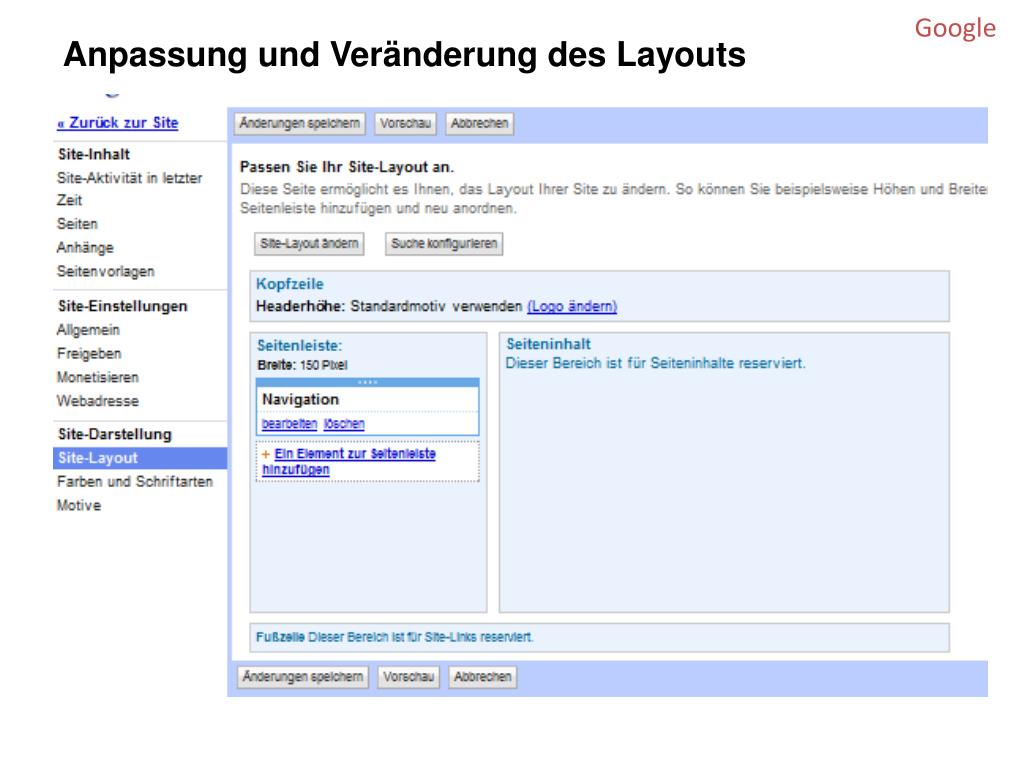Click '(Logo ändern)' link in Kopfzeile
The width and height of the screenshot is (1024, 768).
point(572,306)
